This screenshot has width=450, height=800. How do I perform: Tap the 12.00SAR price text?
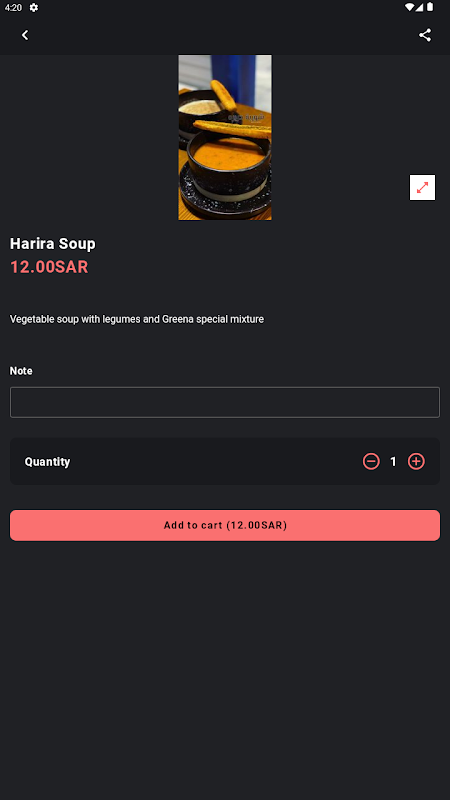[49, 267]
